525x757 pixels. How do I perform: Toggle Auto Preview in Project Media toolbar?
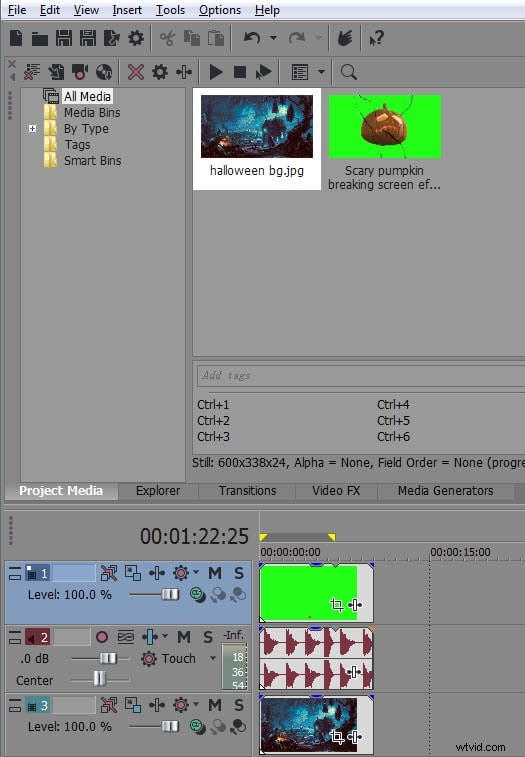coord(264,72)
